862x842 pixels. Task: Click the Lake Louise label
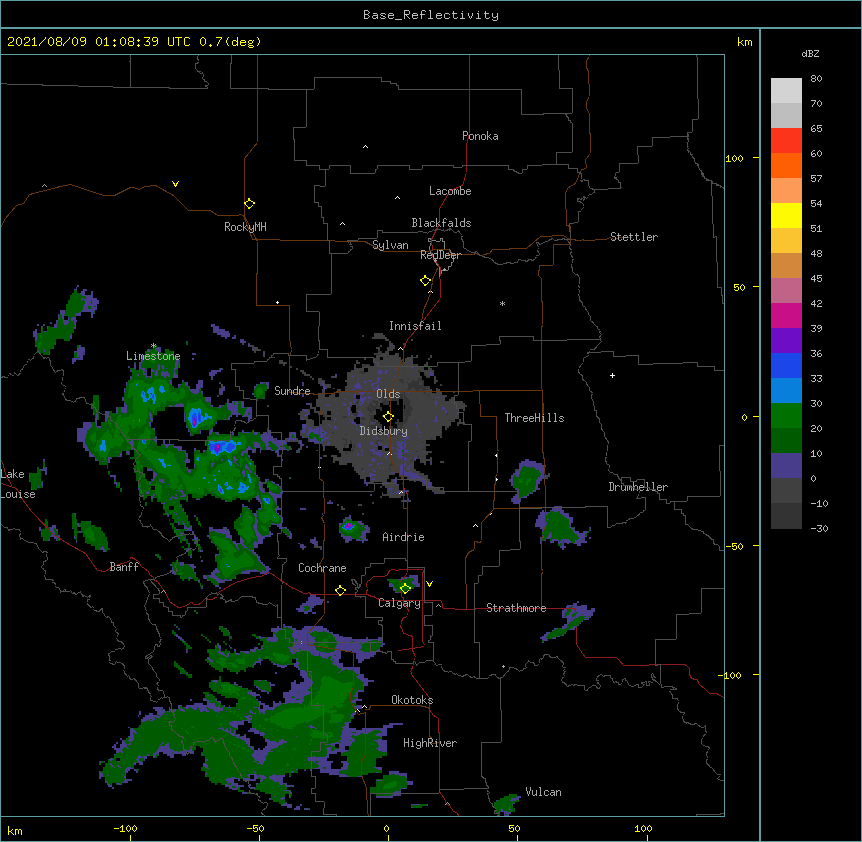pyautogui.click(x=18, y=484)
